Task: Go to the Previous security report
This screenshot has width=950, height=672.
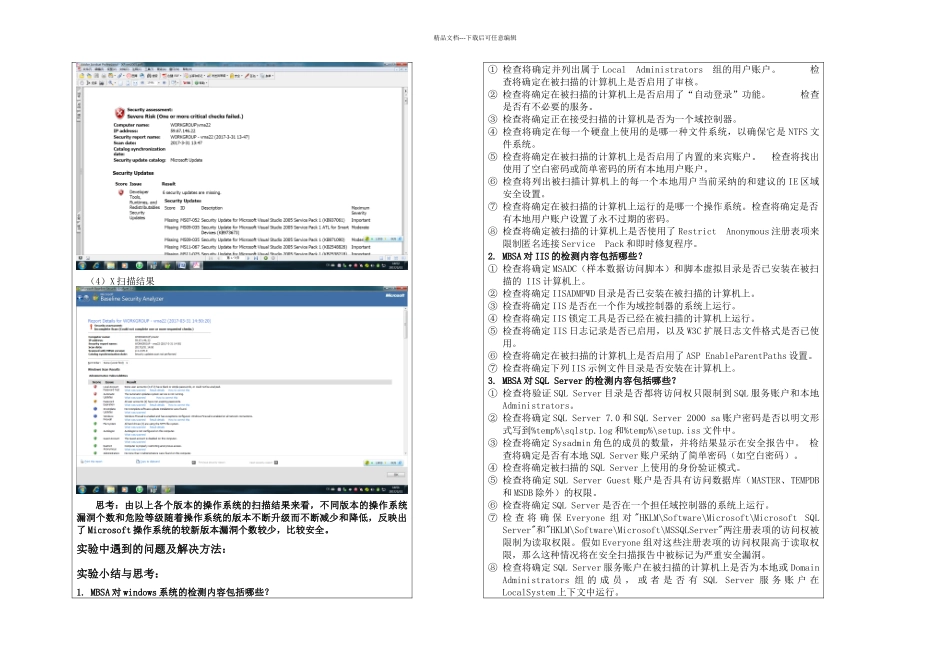Action: (208, 462)
